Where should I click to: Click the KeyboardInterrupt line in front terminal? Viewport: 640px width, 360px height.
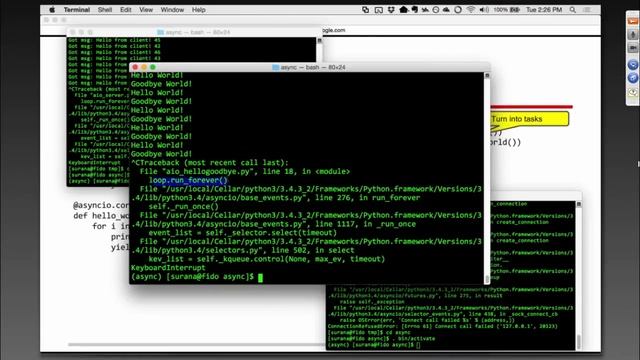point(168,268)
